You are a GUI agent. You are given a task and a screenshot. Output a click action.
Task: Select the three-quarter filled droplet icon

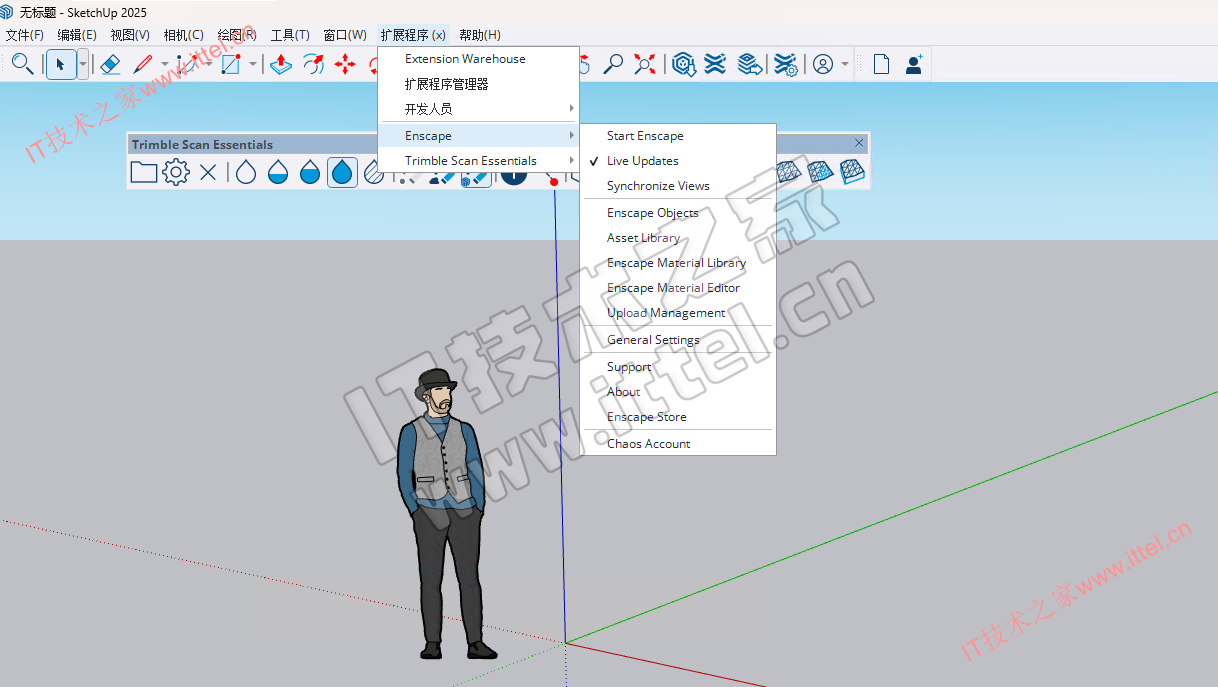(310, 172)
